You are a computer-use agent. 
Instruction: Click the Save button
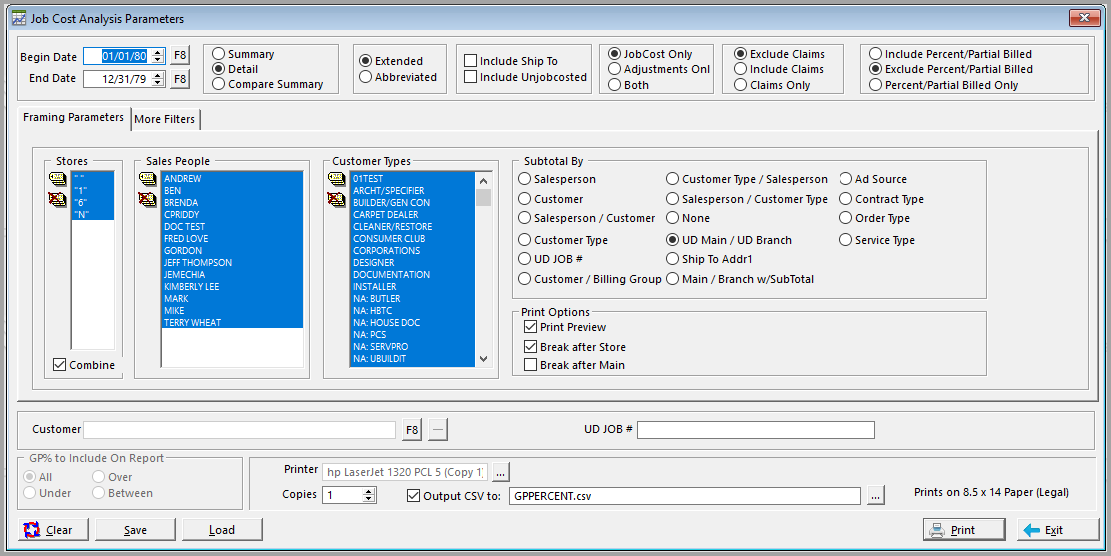tap(135, 530)
